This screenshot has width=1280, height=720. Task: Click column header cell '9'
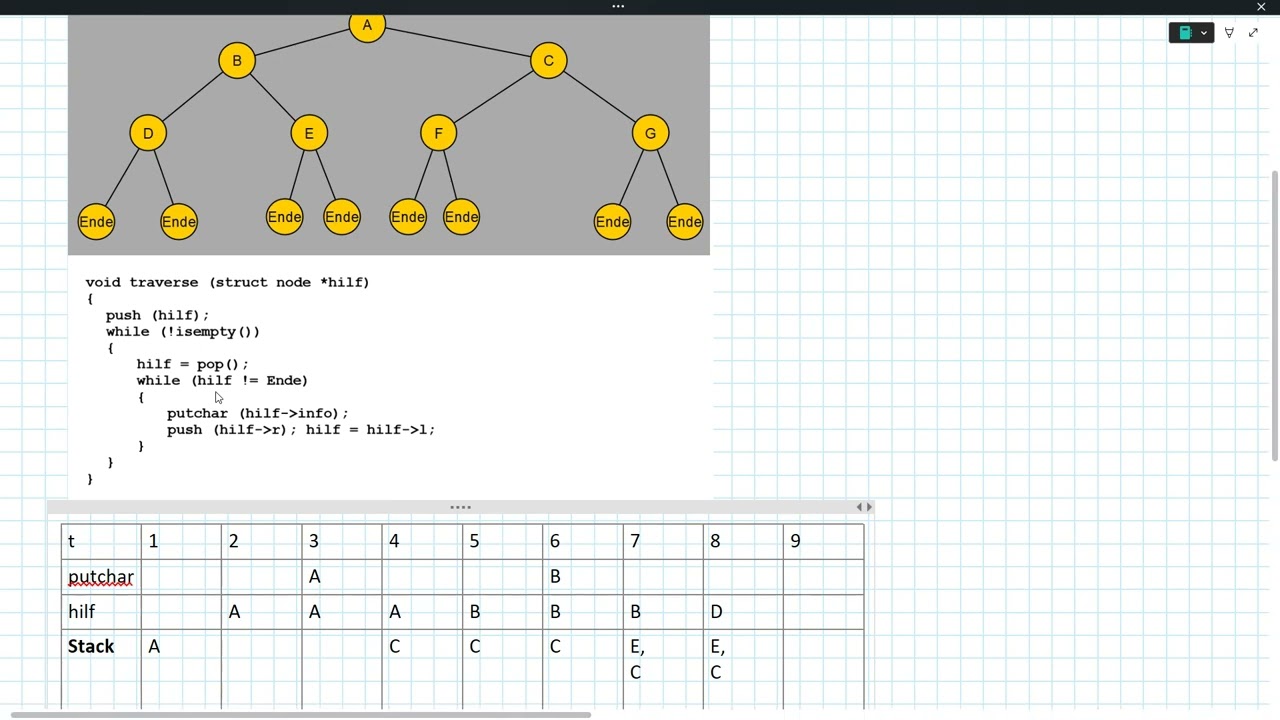[823, 541]
